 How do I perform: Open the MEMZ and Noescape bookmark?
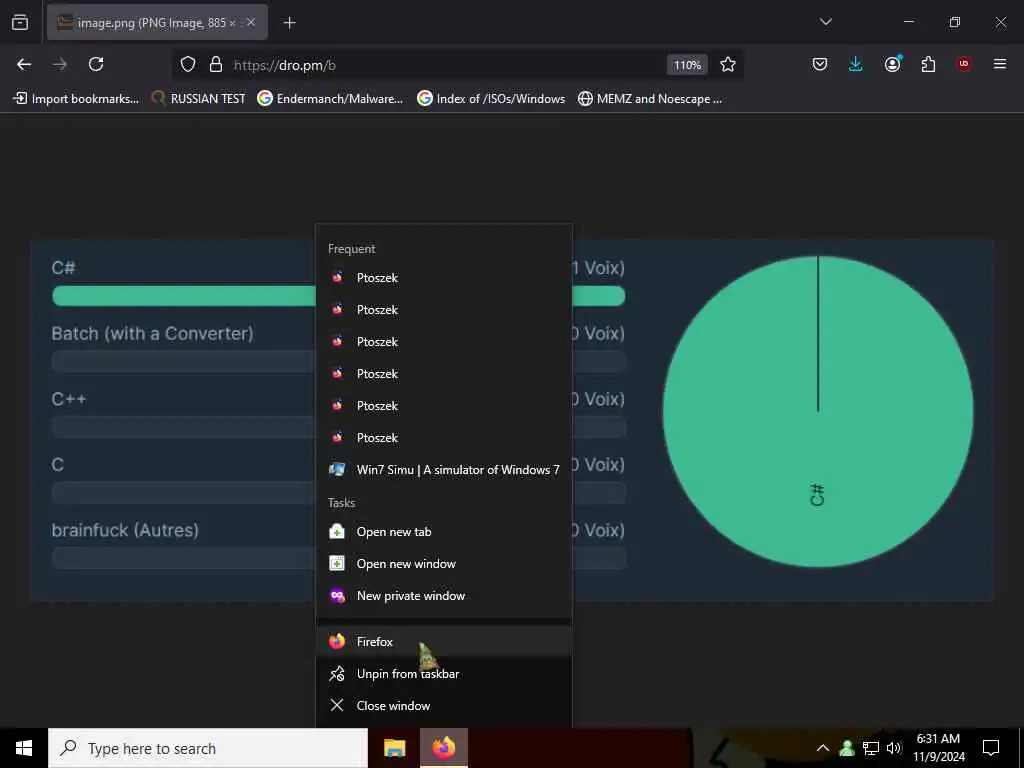[x=650, y=99]
